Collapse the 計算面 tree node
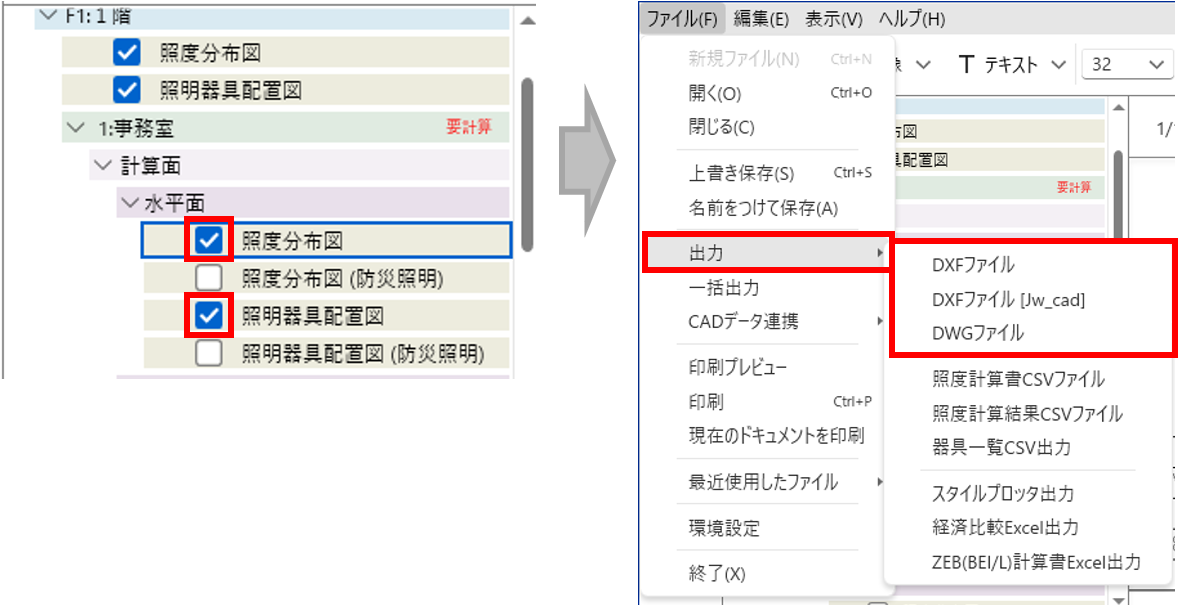 (101, 165)
